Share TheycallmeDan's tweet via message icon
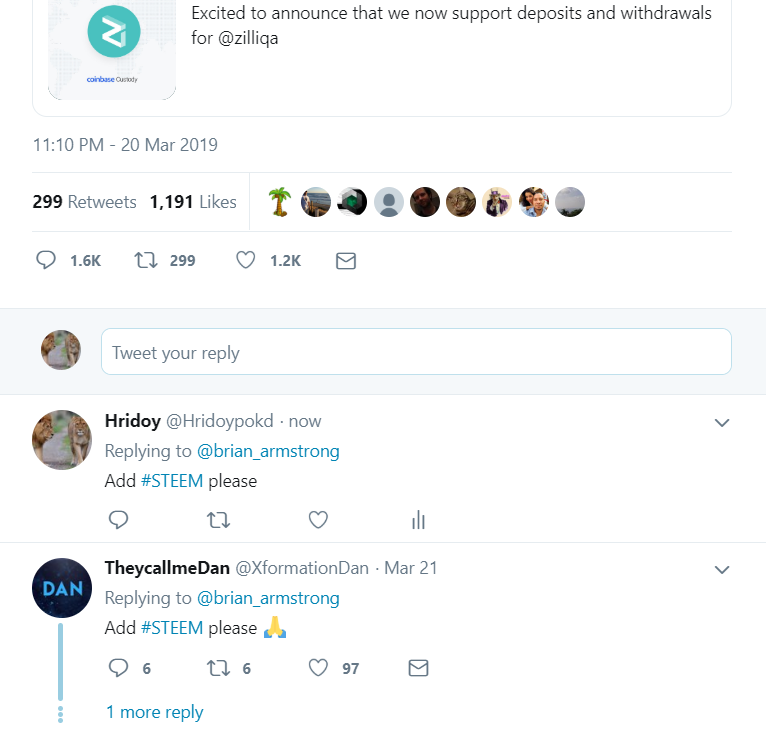Screen dimensions: 766x737 419,668
